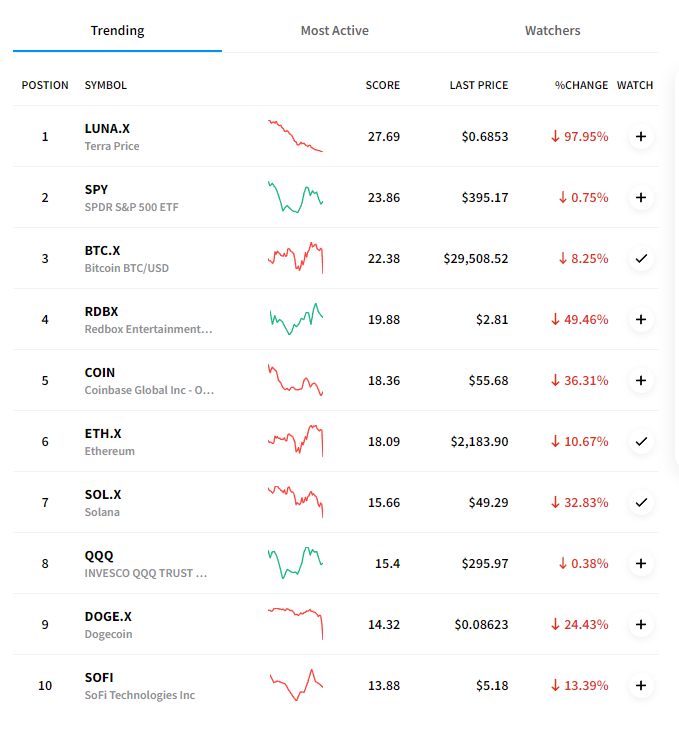Click the Bitcoin BTC/USD name
Viewport: 679px width, 737px height.
126,268
